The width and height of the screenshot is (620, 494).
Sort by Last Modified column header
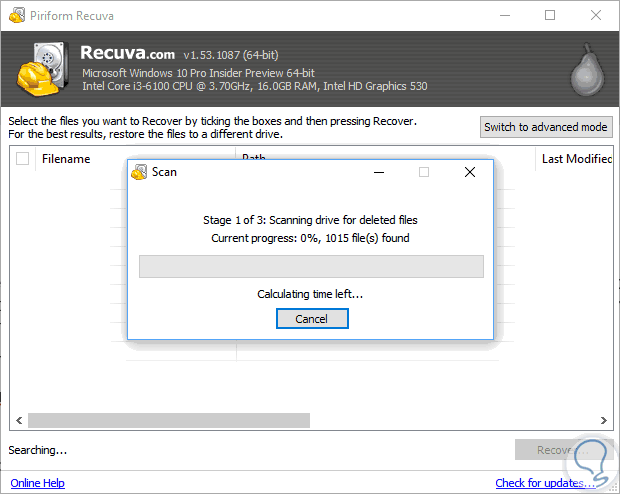(577, 159)
